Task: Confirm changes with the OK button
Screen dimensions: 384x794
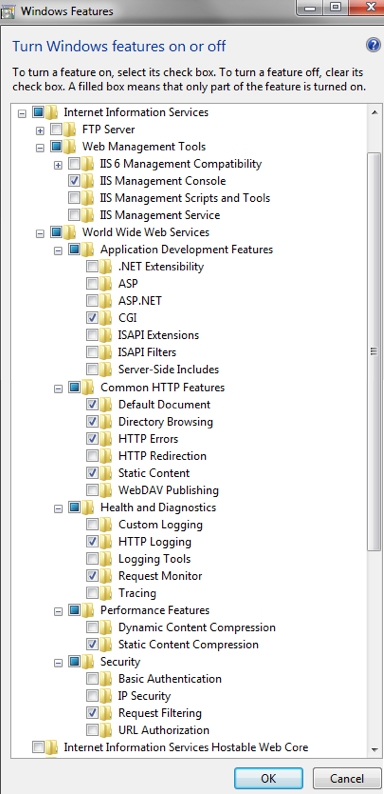Action: click(268, 778)
